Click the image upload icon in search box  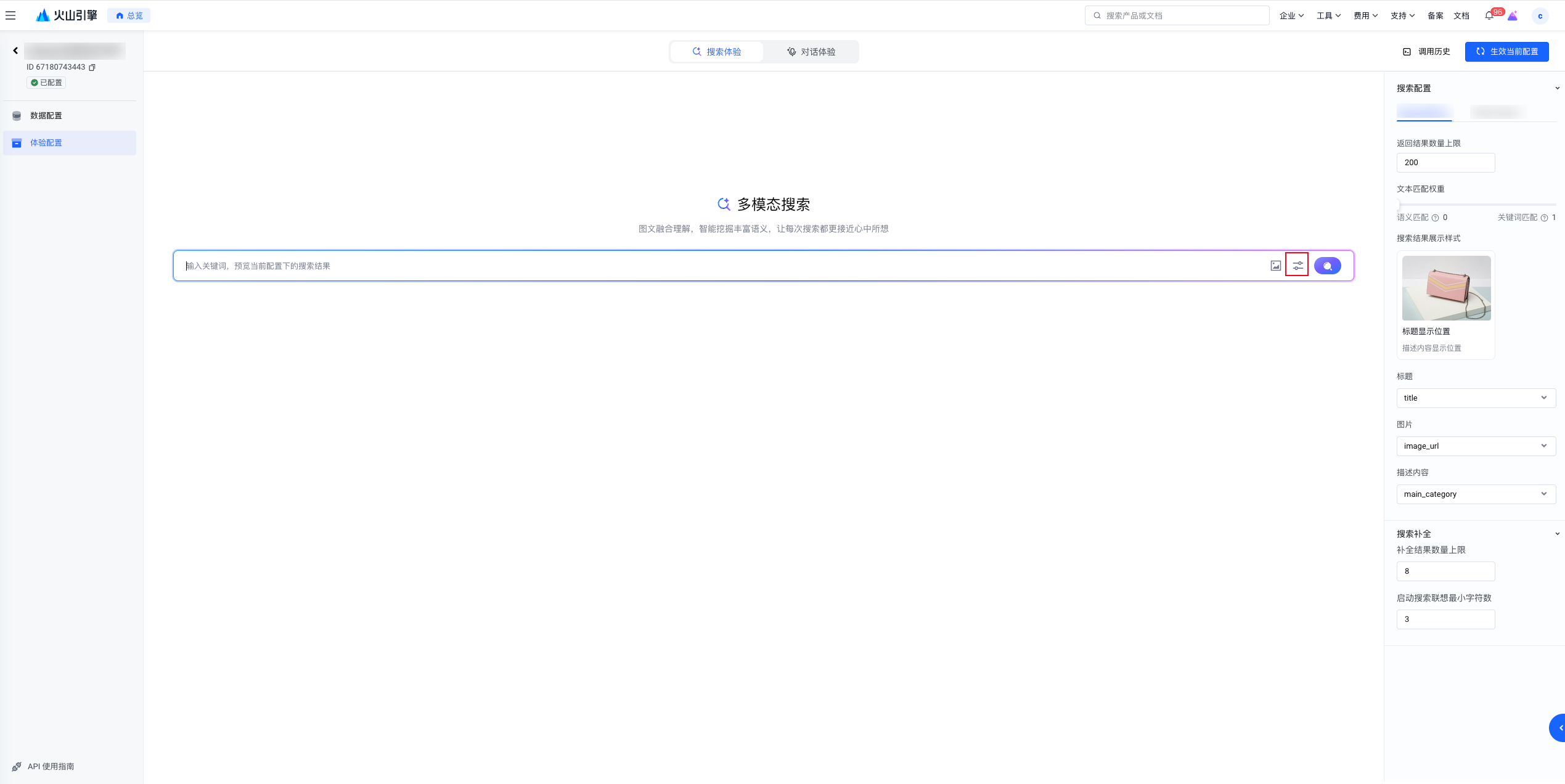click(1275, 266)
